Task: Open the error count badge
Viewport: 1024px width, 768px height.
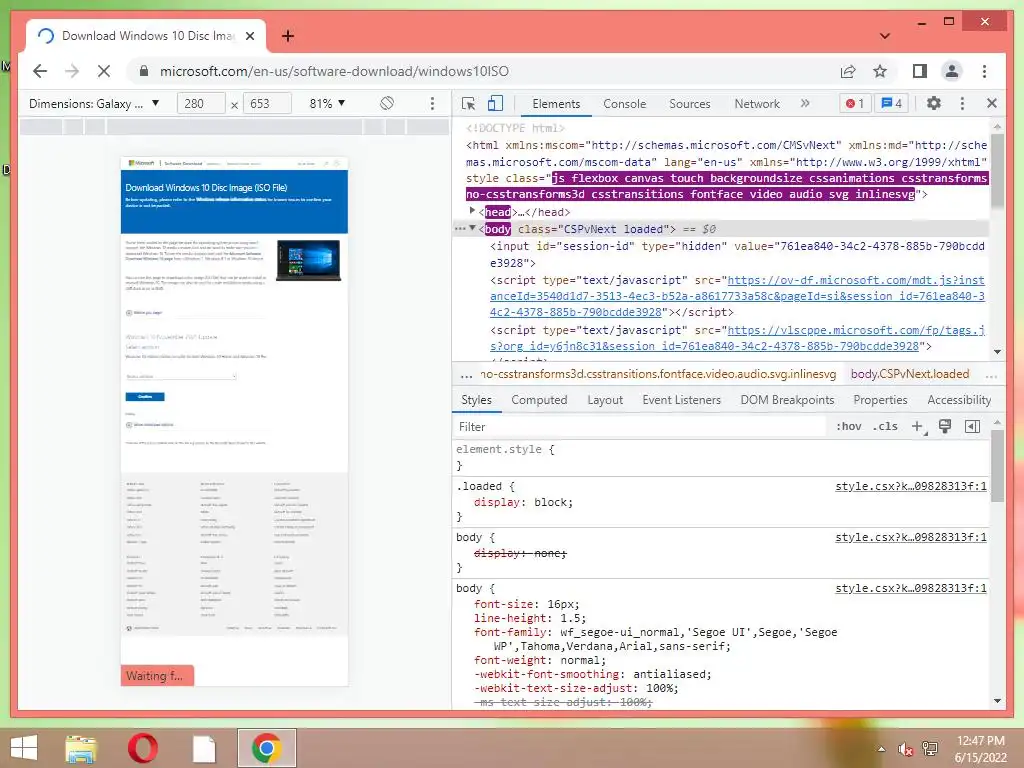Action: click(x=855, y=103)
